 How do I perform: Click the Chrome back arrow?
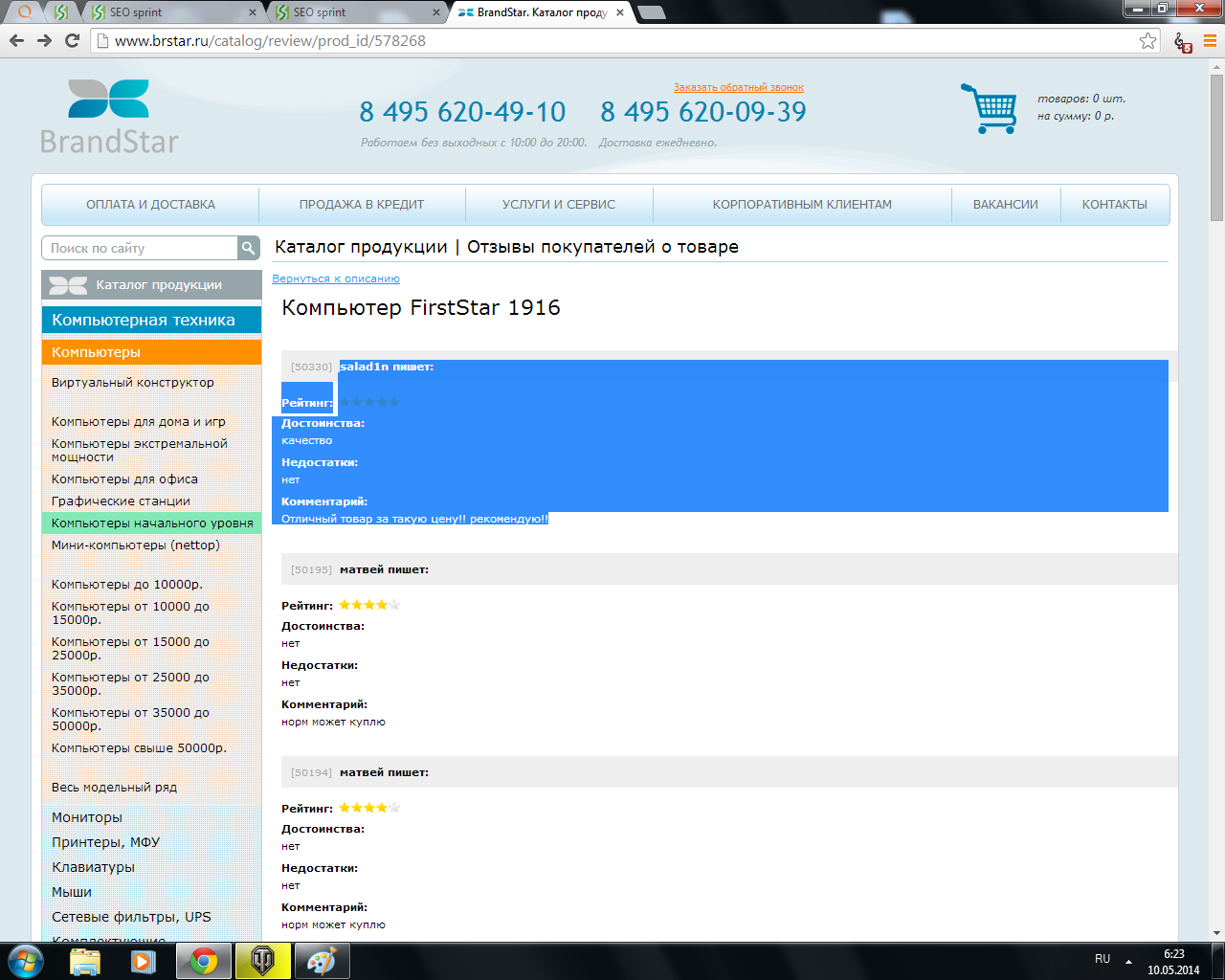tap(16, 40)
